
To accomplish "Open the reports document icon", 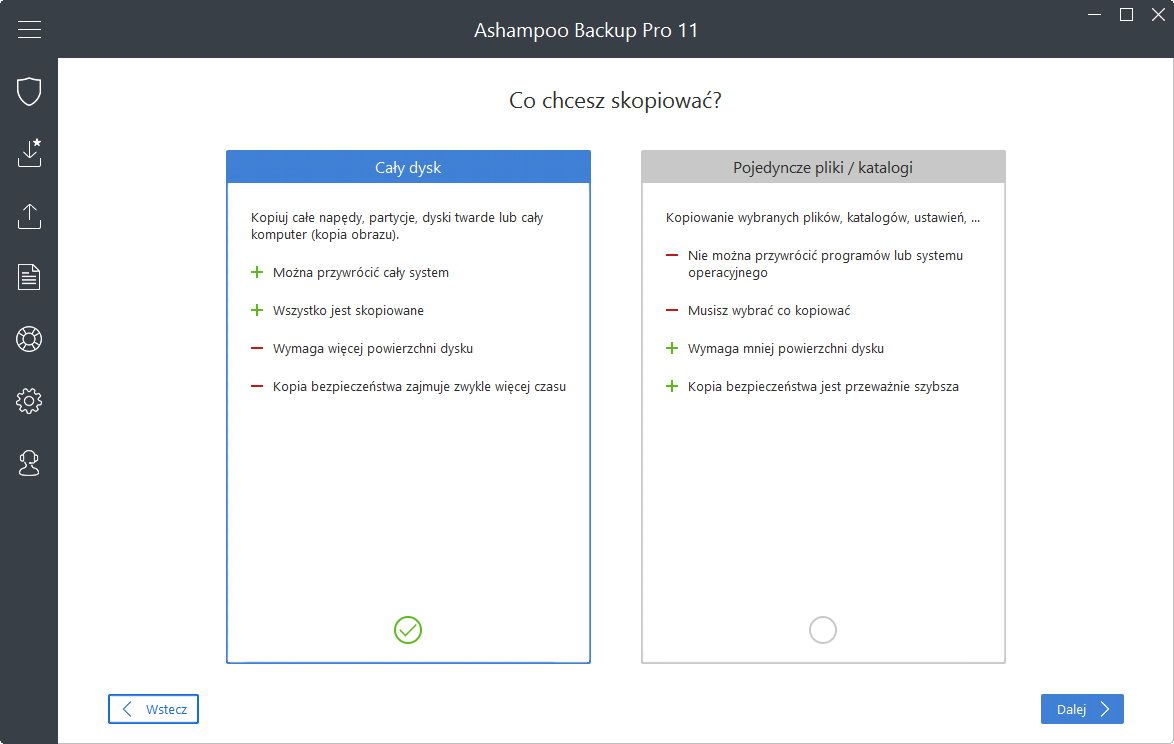I will coord(29,277).
